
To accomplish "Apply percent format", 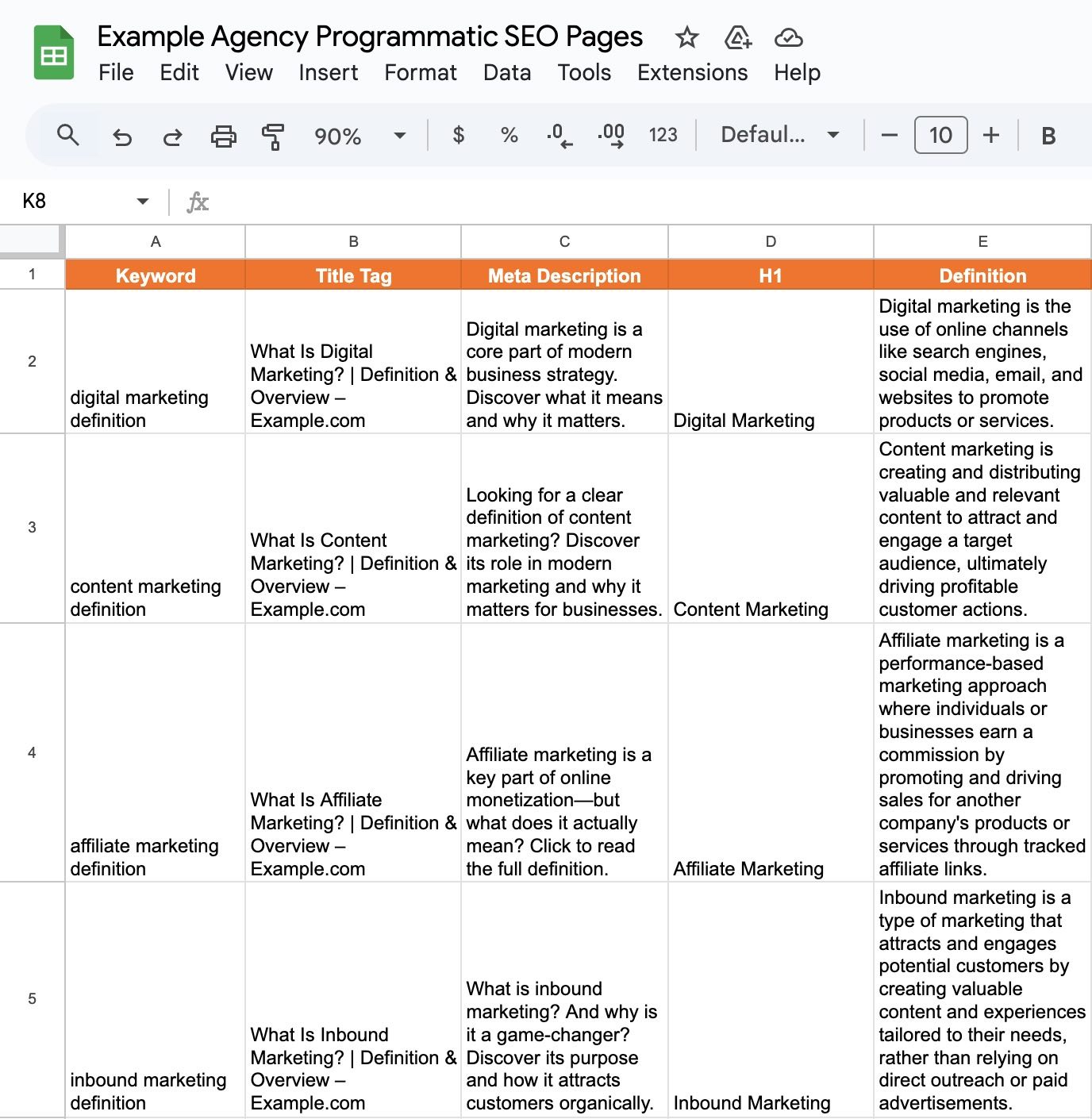I will (x=508, y=135).
